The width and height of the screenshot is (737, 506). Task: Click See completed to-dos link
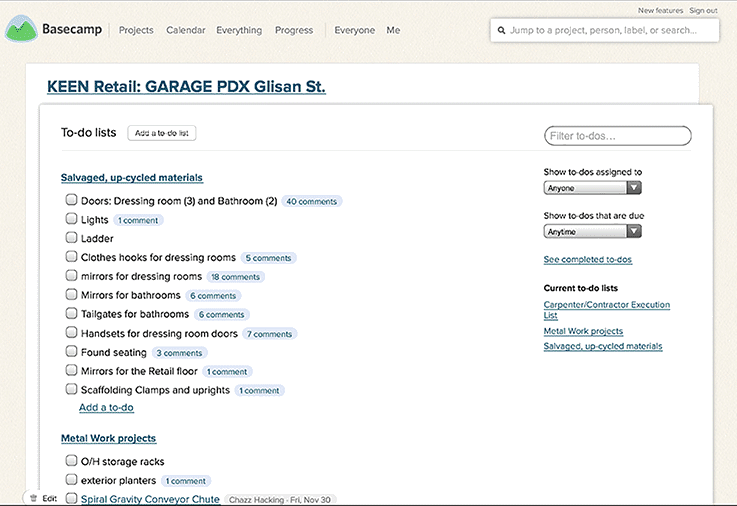click(x=588, y=259)
